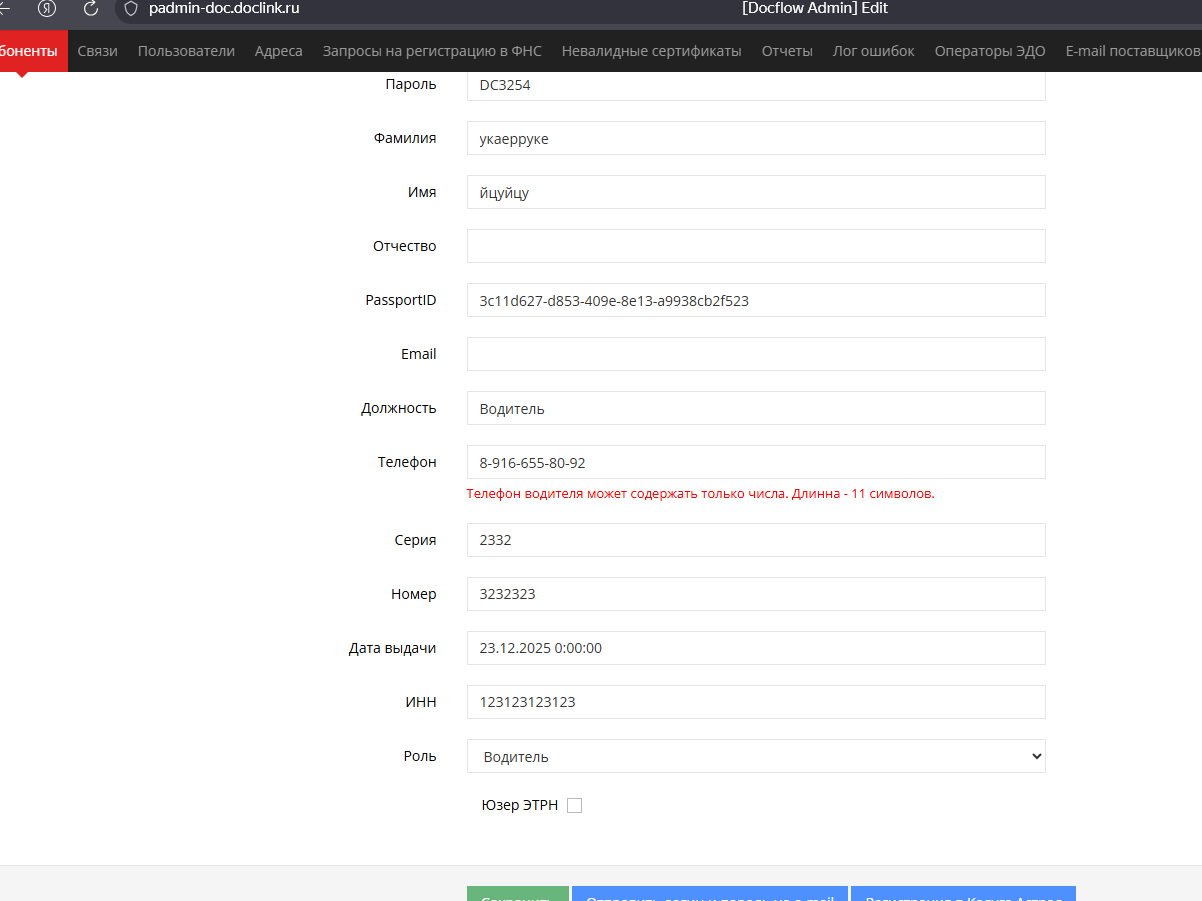Open the Операторы ЭДО menu item
This screenshot has width=1202, height=901.
tap(990, 51)
